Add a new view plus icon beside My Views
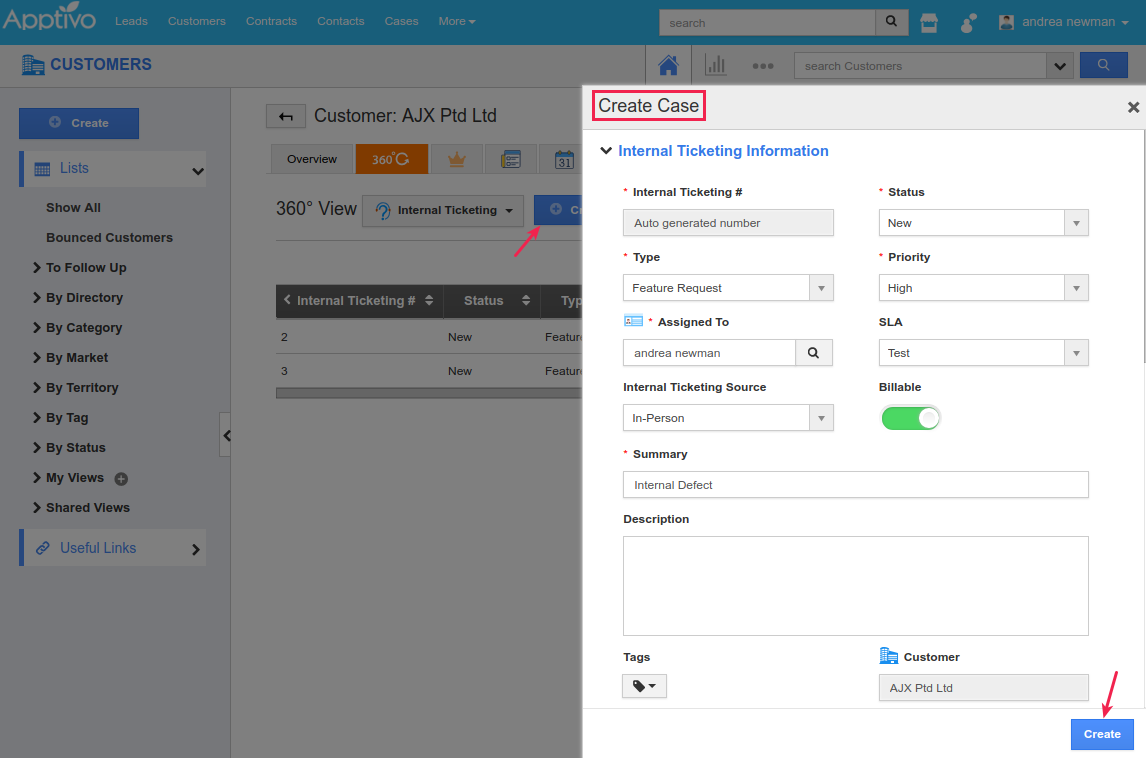 121,479
